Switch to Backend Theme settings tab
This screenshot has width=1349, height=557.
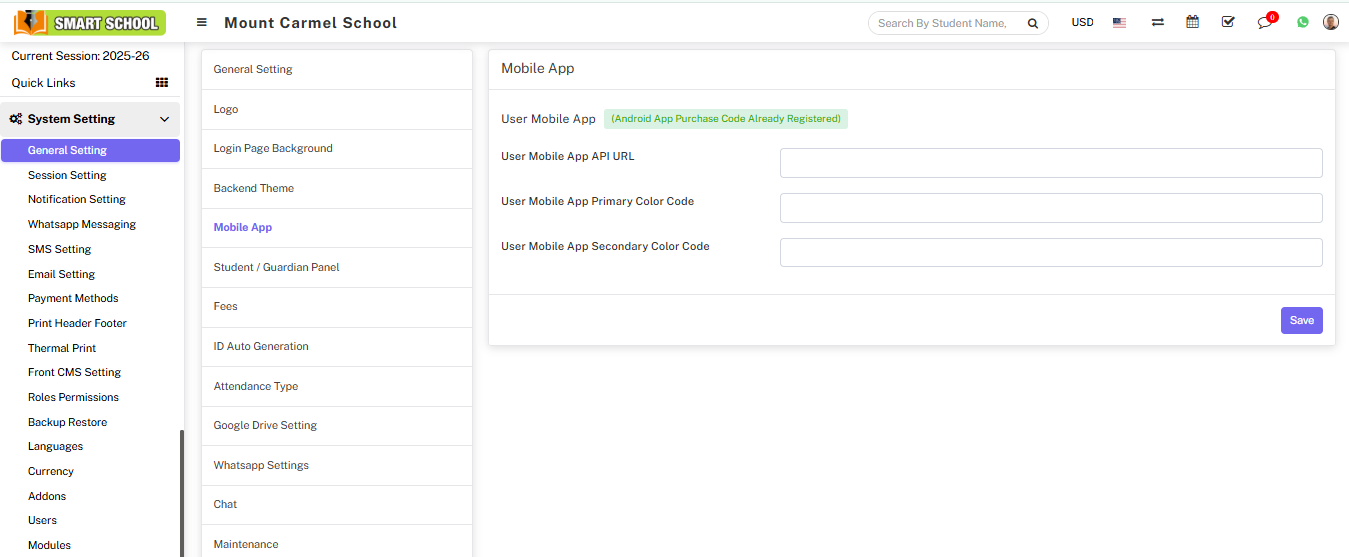(254, 188)
